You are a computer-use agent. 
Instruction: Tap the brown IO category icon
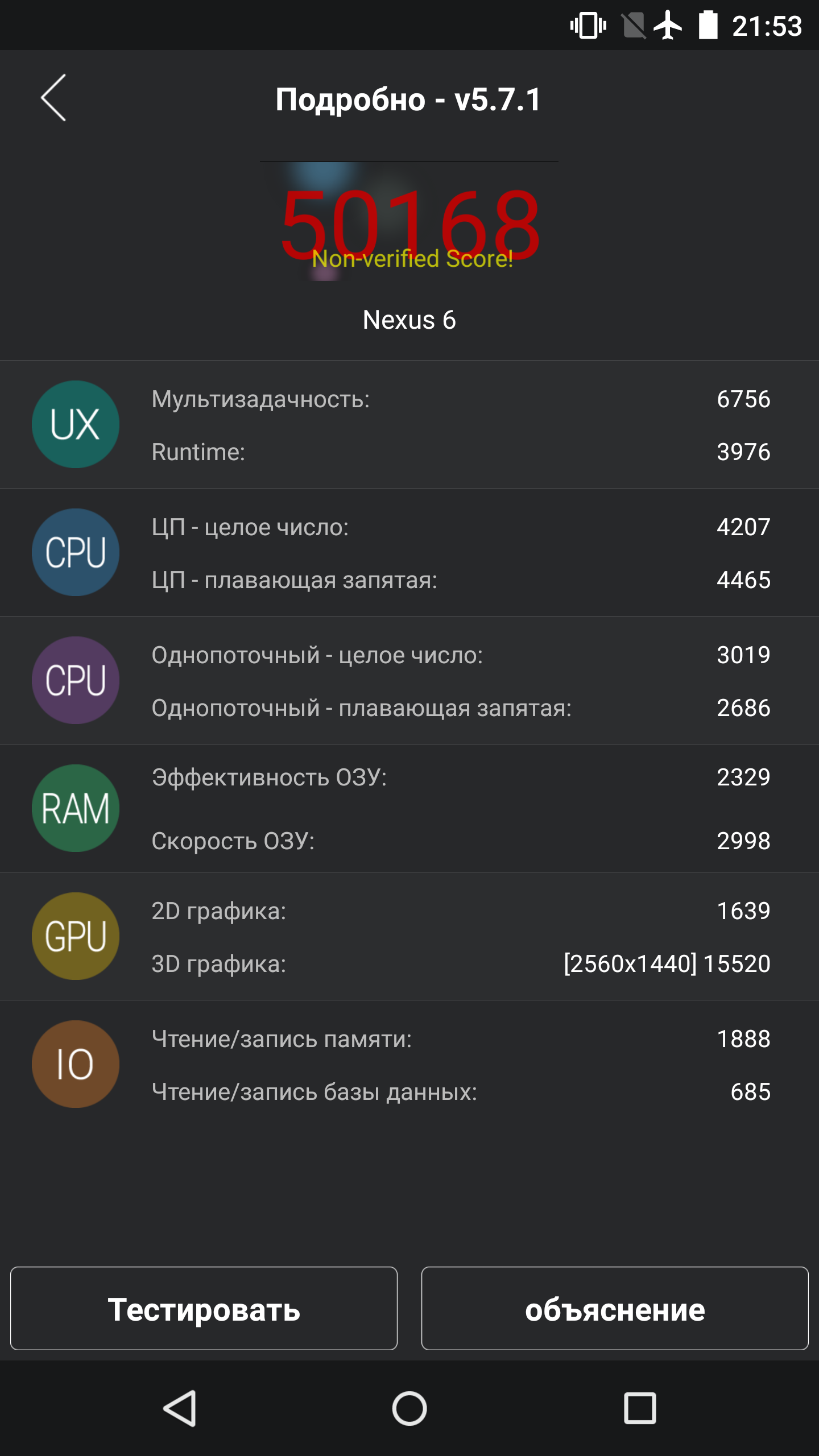tap(76, 1064)
